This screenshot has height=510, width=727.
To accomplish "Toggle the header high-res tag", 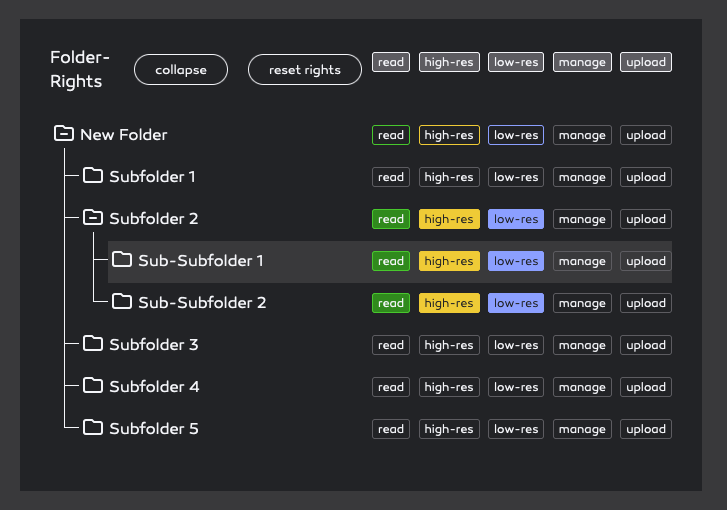I will tap(449, 62).
